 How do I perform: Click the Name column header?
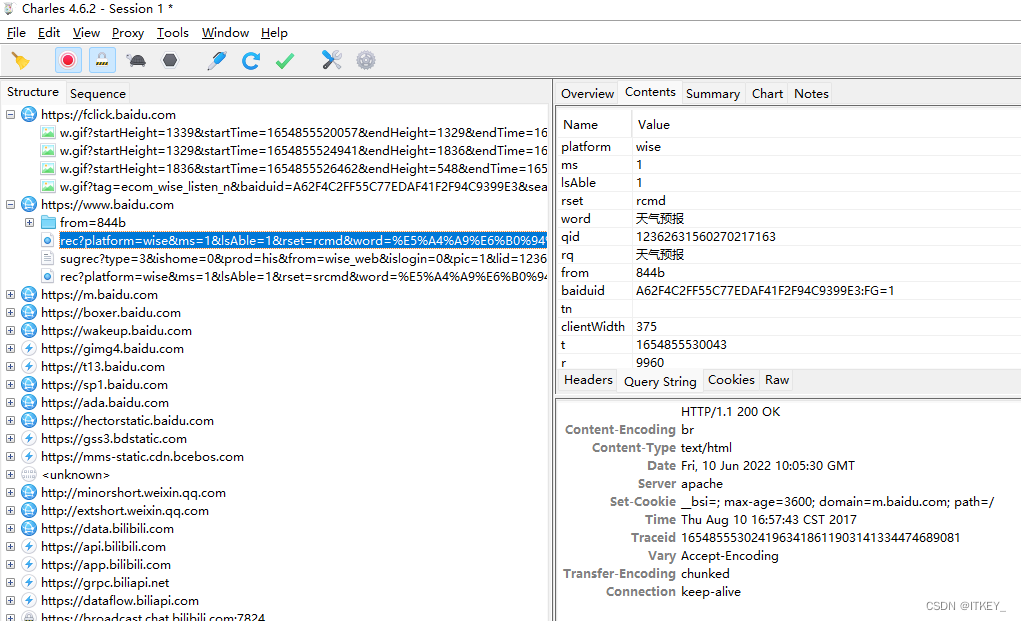pyautogui.click(x=594, y=124)
